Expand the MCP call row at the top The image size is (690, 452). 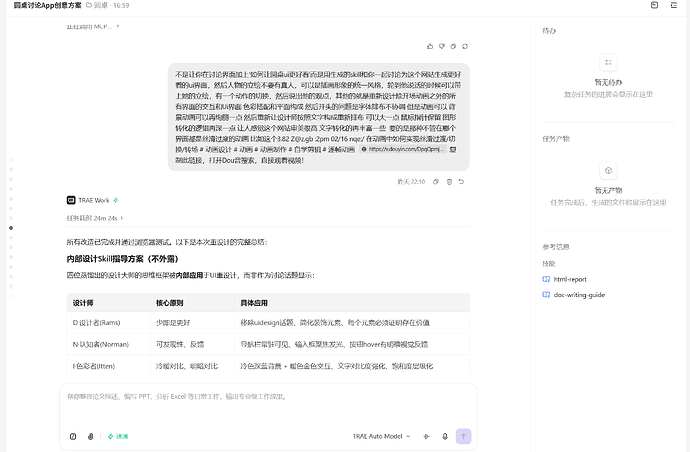(x=93, y=26)
